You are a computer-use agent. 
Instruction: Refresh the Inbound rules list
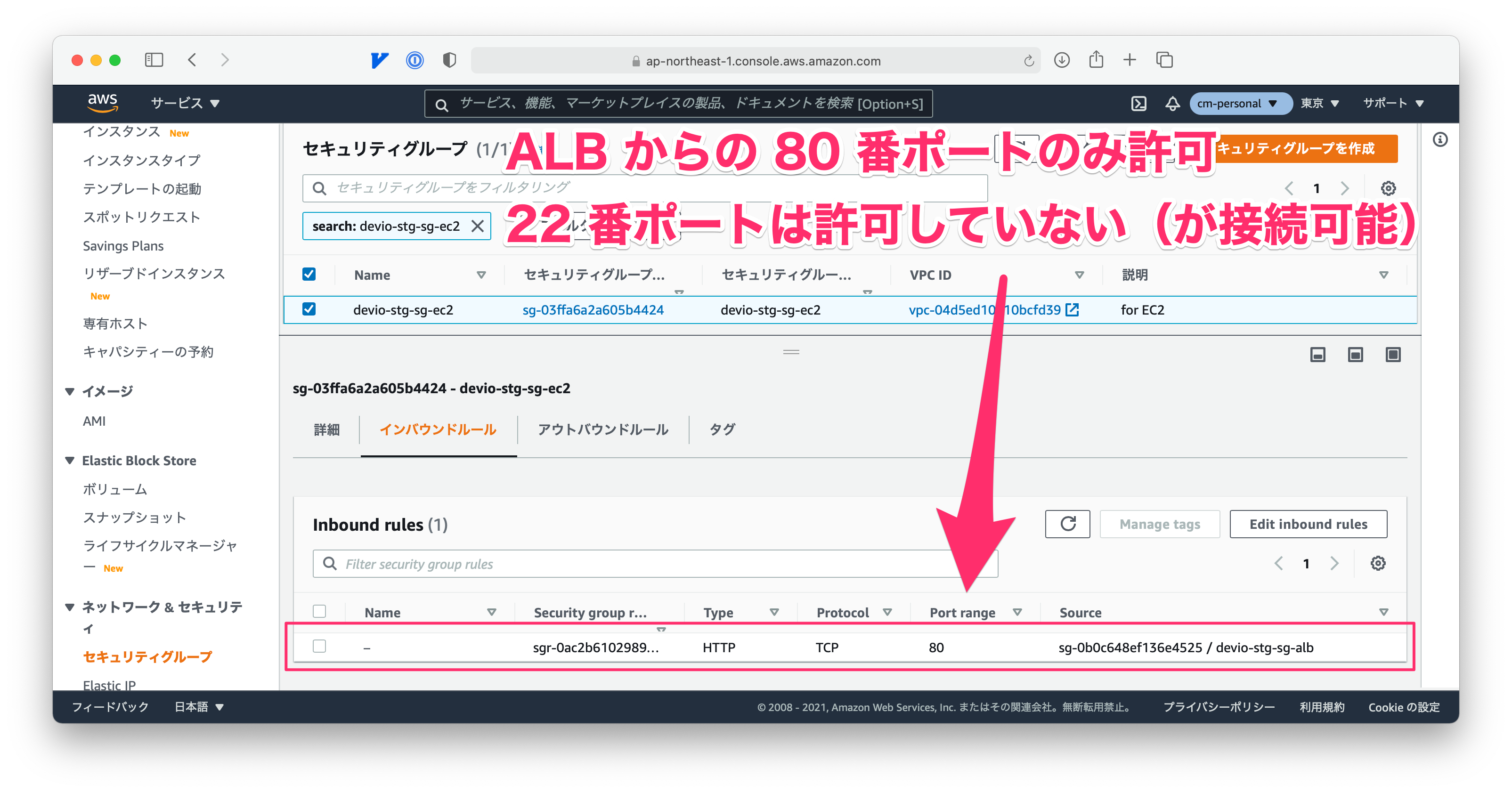pos(1067,524)
